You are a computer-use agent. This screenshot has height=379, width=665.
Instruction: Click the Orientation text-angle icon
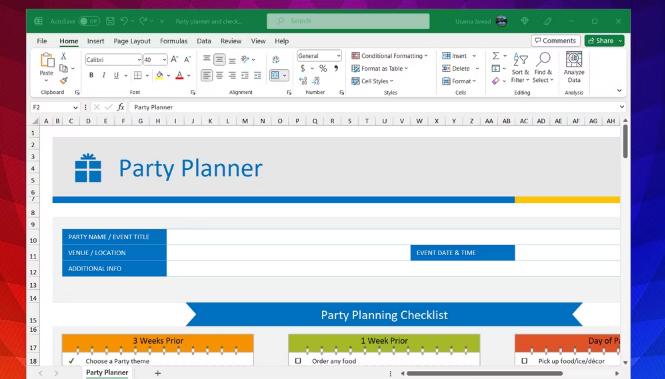[x=245, y=59]
